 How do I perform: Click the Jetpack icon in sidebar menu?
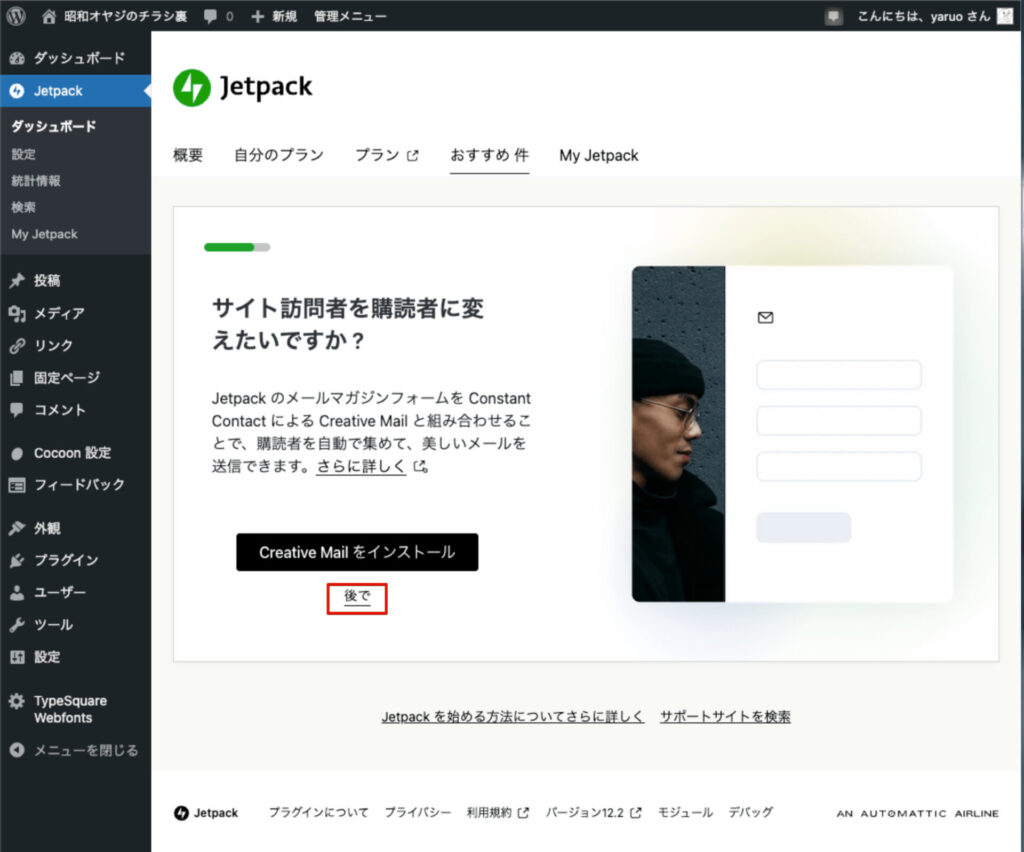tap(17, 91)
